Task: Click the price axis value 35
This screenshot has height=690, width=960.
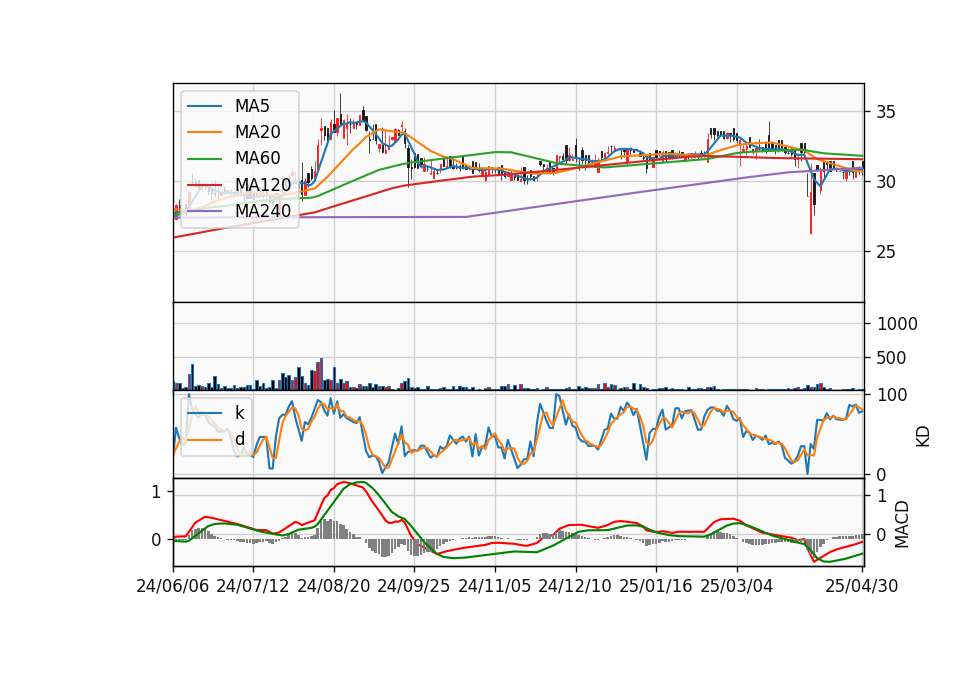Action: [886, 112]
